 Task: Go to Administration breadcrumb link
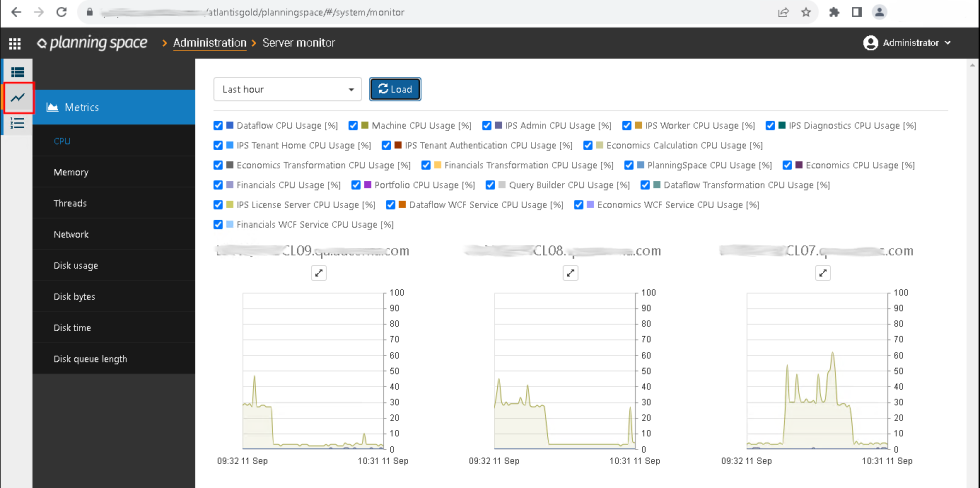[x=209, y=43]
